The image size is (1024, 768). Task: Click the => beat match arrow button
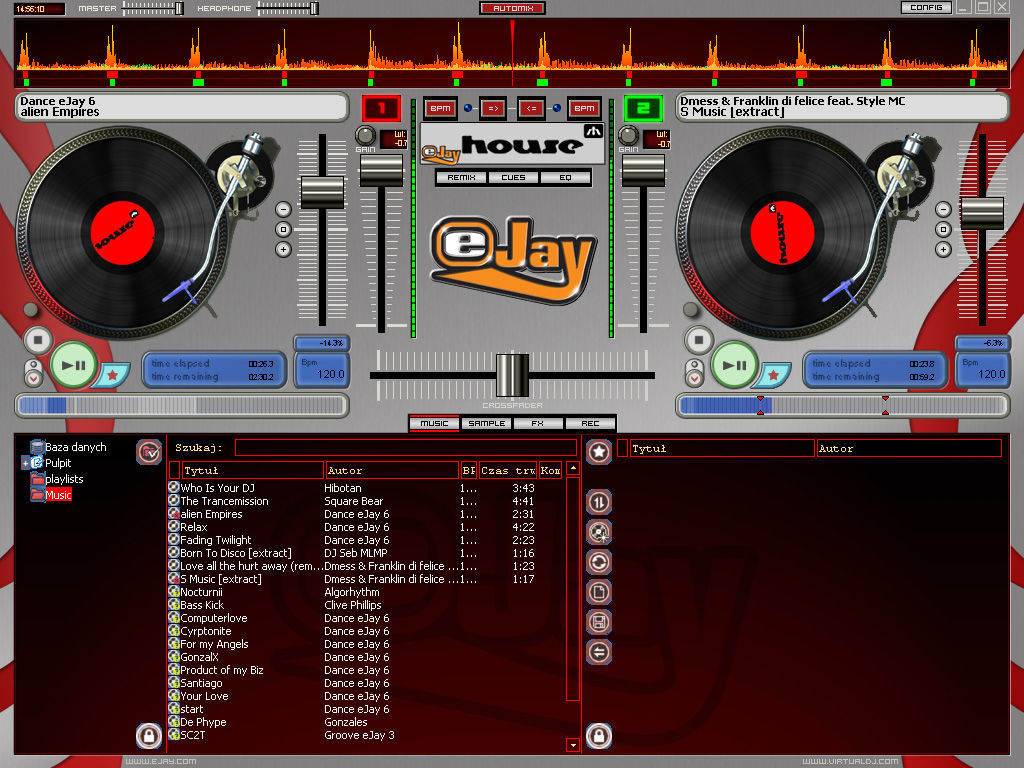click(x=492, y=108)
